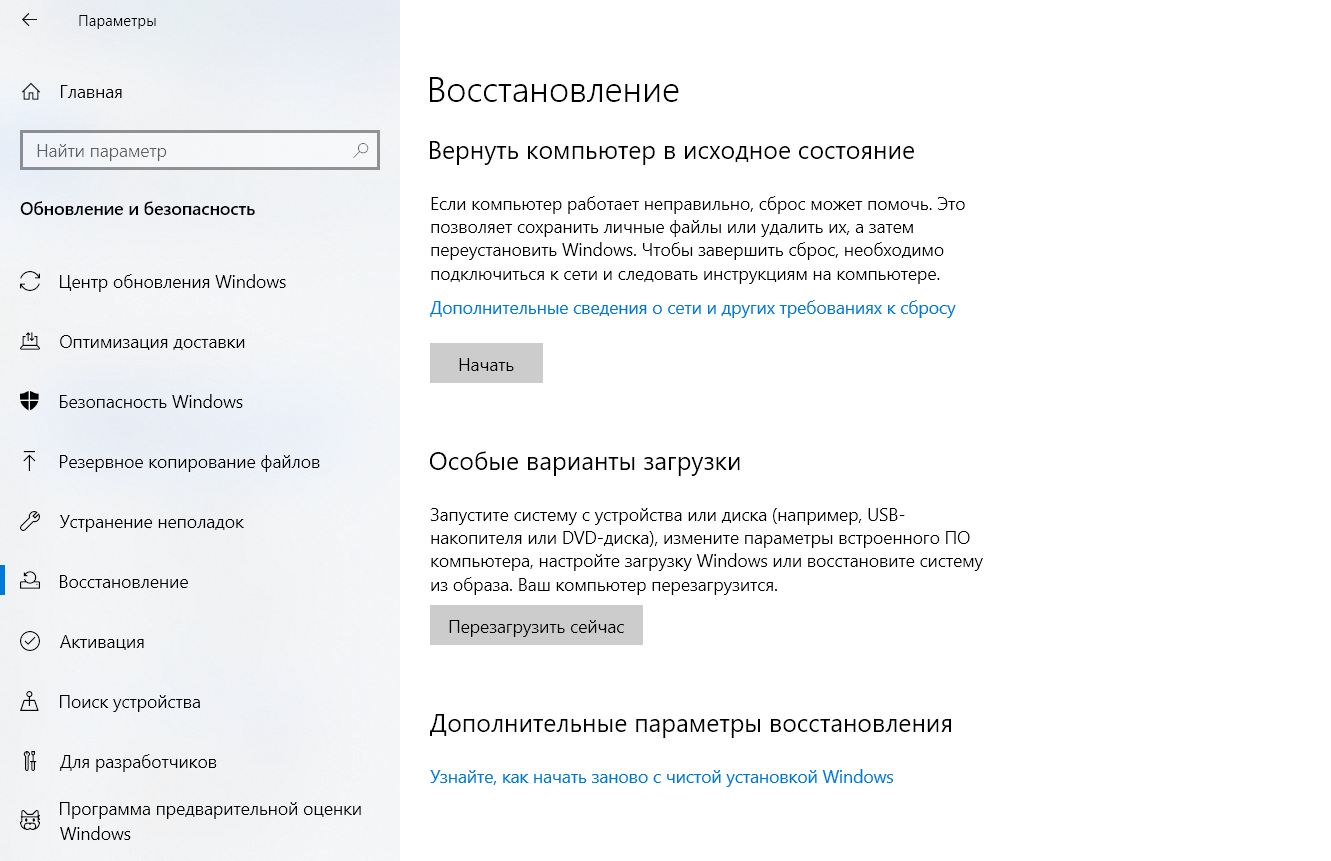Open the Центр обновления Windows section icon
The width and height of the screenshot is (1331, 861).
coord(31,282)
